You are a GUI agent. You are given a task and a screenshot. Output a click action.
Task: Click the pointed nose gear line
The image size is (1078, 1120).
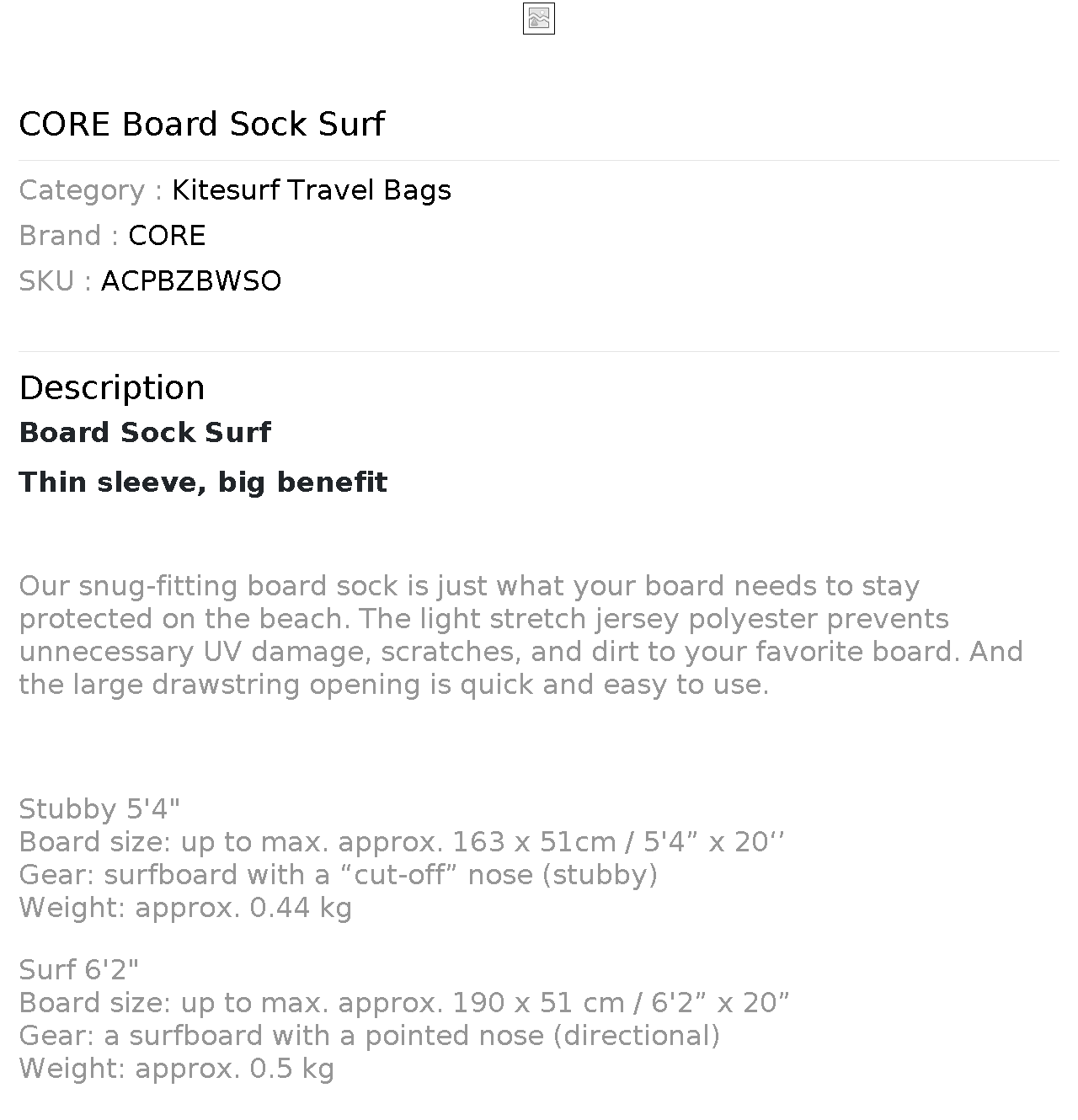click(x=369, y=1036)
